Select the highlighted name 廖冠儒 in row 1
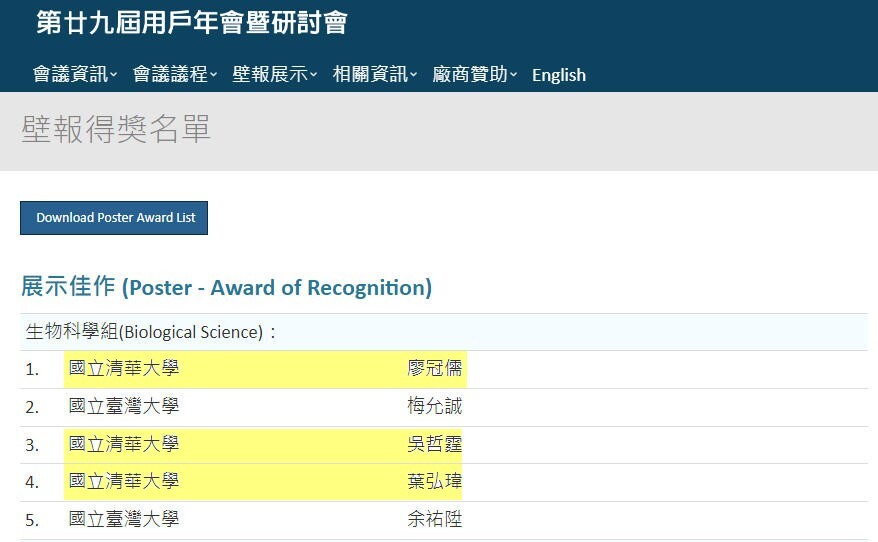The height and width of the screenshot is (542, 878). [435, 369]
